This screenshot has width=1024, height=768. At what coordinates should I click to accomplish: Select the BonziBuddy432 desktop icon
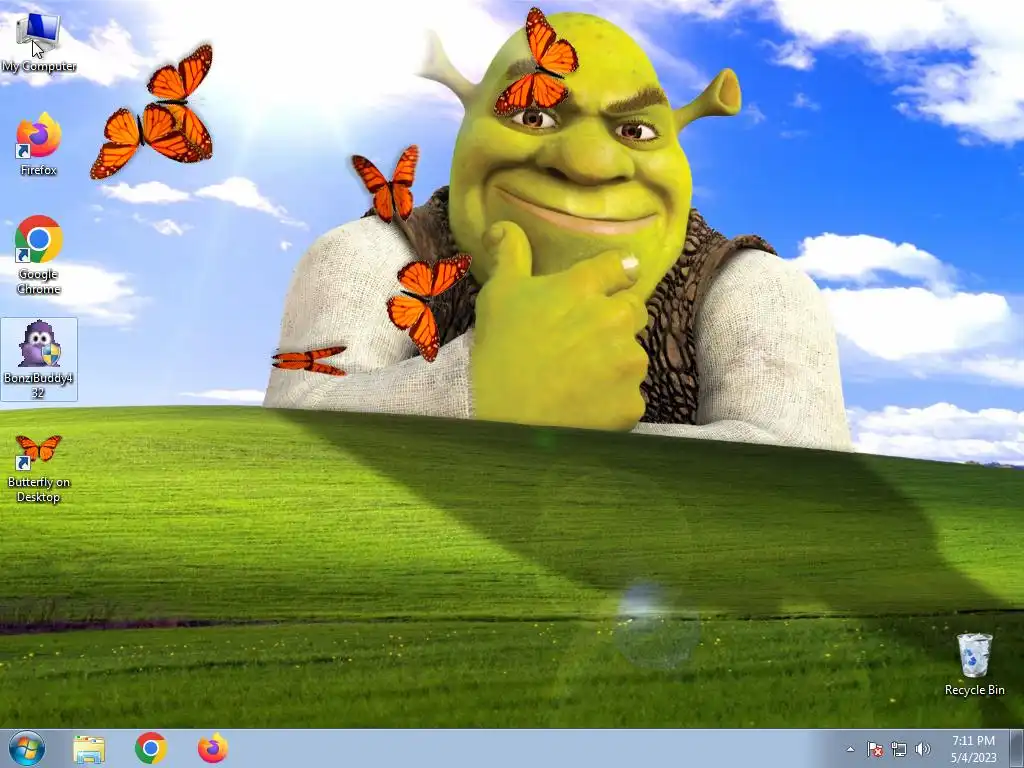coord(39,359)
